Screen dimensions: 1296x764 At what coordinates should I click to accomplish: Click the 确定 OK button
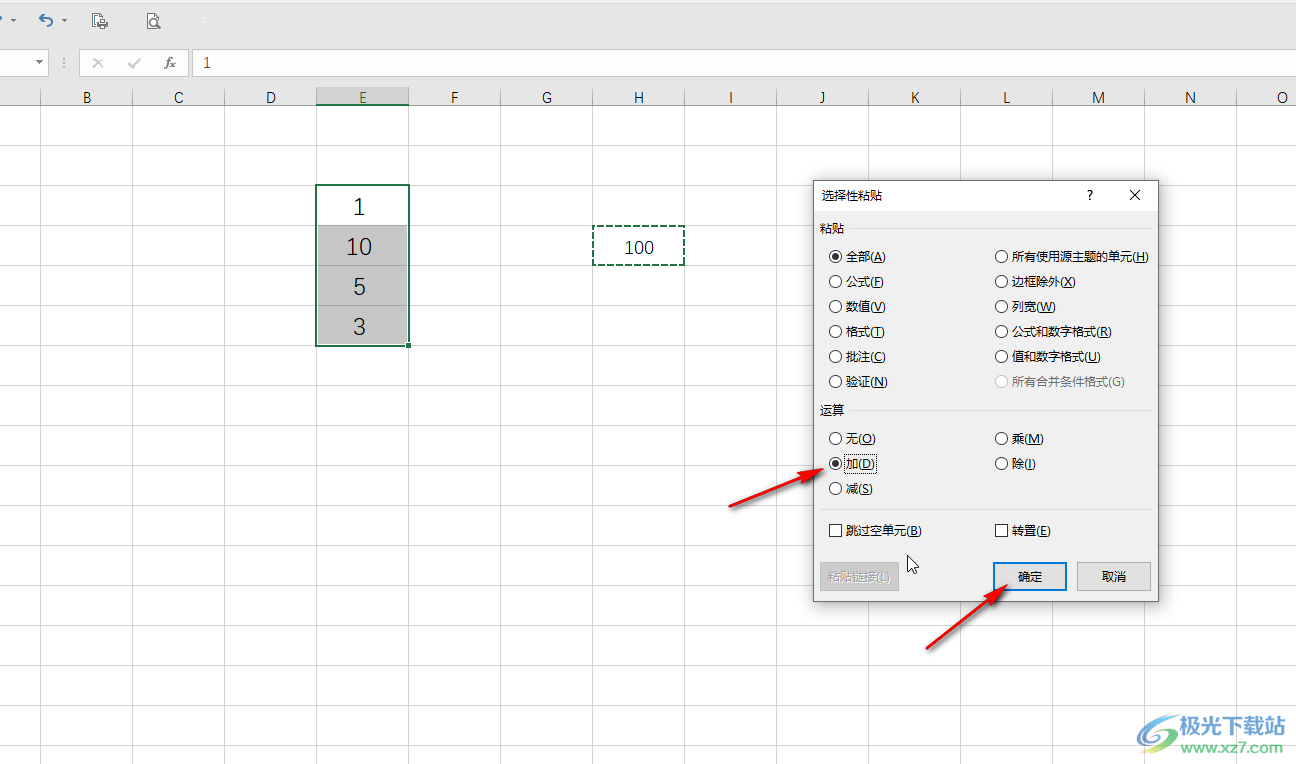(1030, 576)
